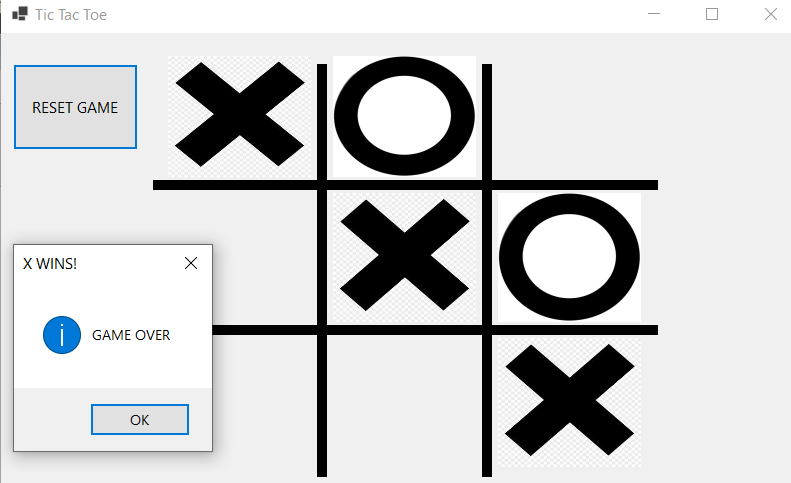Select the O in the top-middle cell
This screenshot has width=791, height=483.
[404, 116]
